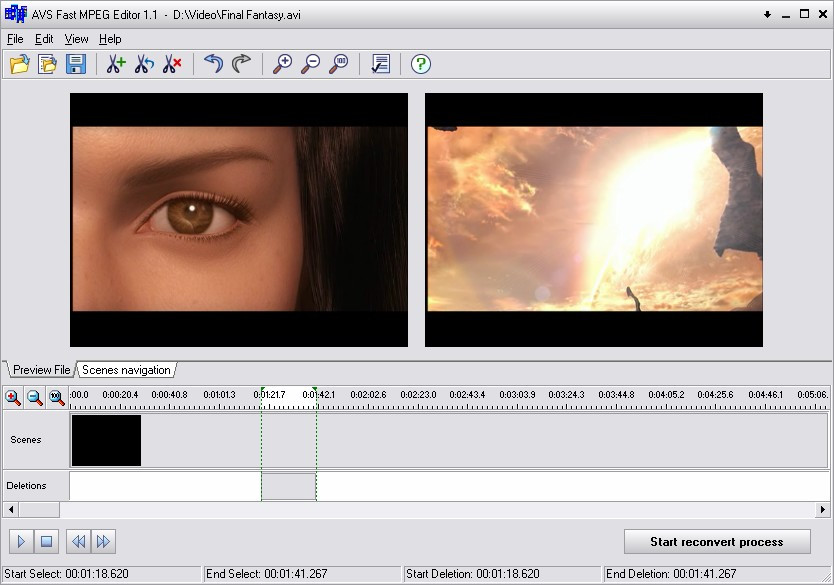Select the black scene thumbnail in Scenes
Viewport: 834px width, 585px height.
[106, 440]
